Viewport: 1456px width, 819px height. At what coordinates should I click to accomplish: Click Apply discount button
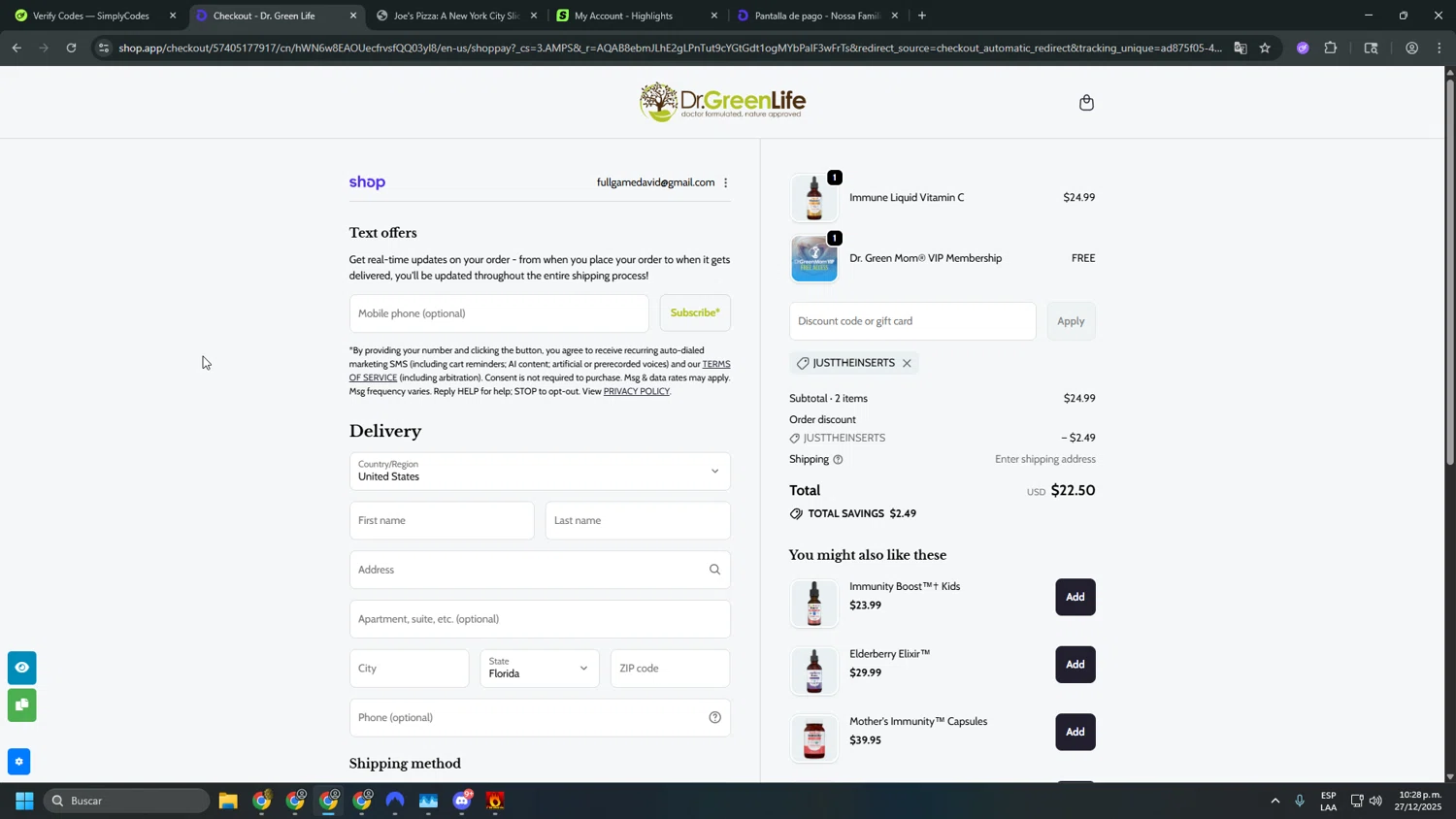tap(1071, 321)
